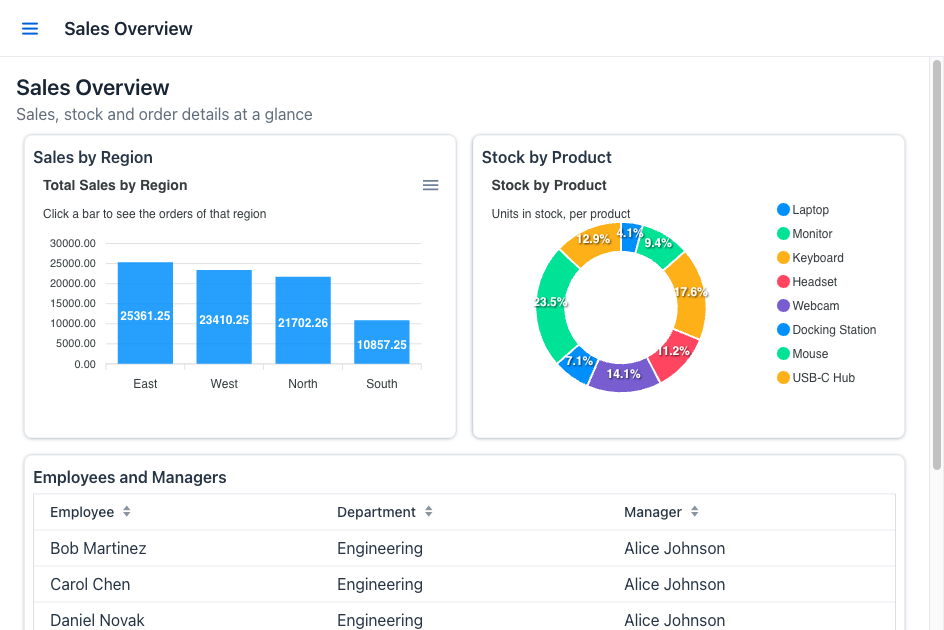Open the hamburger navigation menu

coord(30,28)
